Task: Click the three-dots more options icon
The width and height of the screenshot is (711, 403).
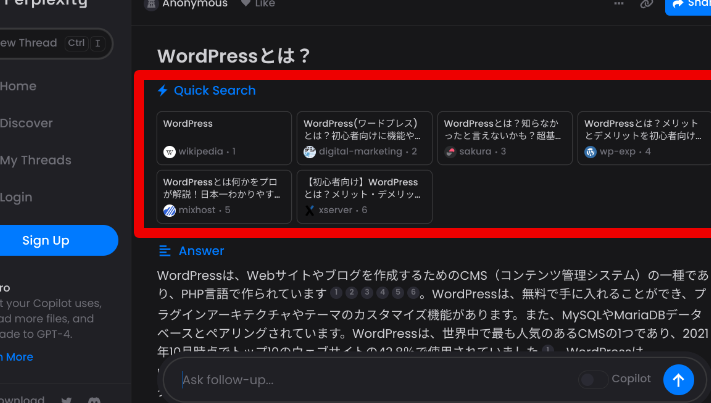Action: point(617,4)
